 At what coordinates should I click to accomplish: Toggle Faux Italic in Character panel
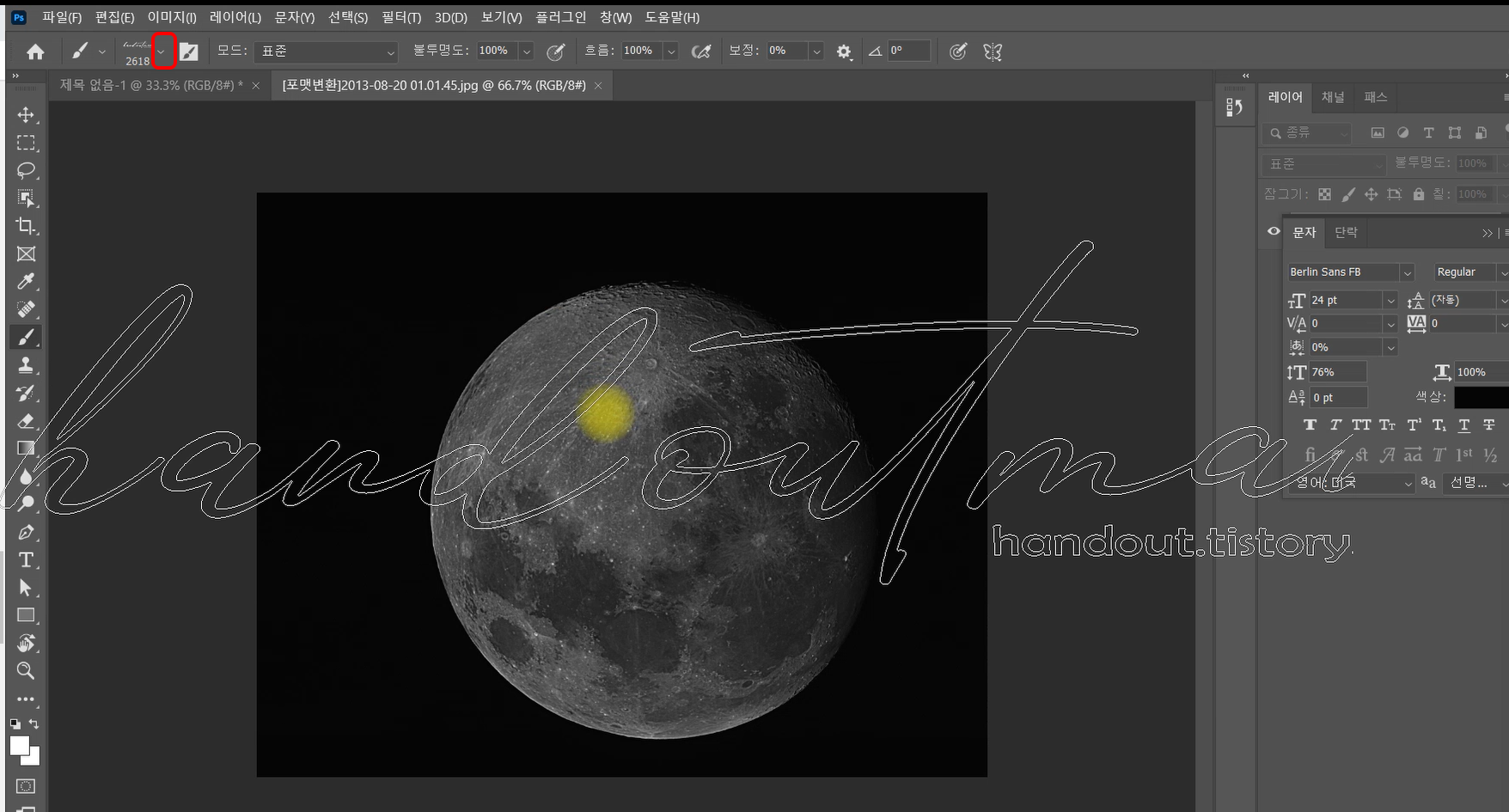pyautogui.click(x=1335, y=424)
